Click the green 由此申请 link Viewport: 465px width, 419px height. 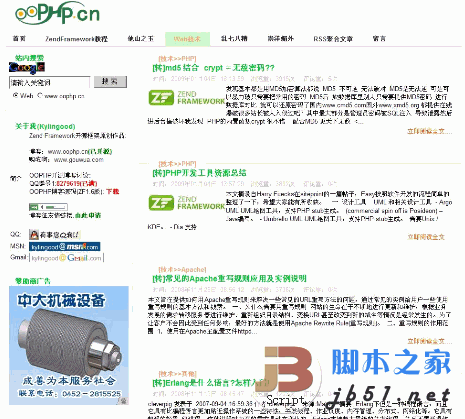click(x=88, y=215)
